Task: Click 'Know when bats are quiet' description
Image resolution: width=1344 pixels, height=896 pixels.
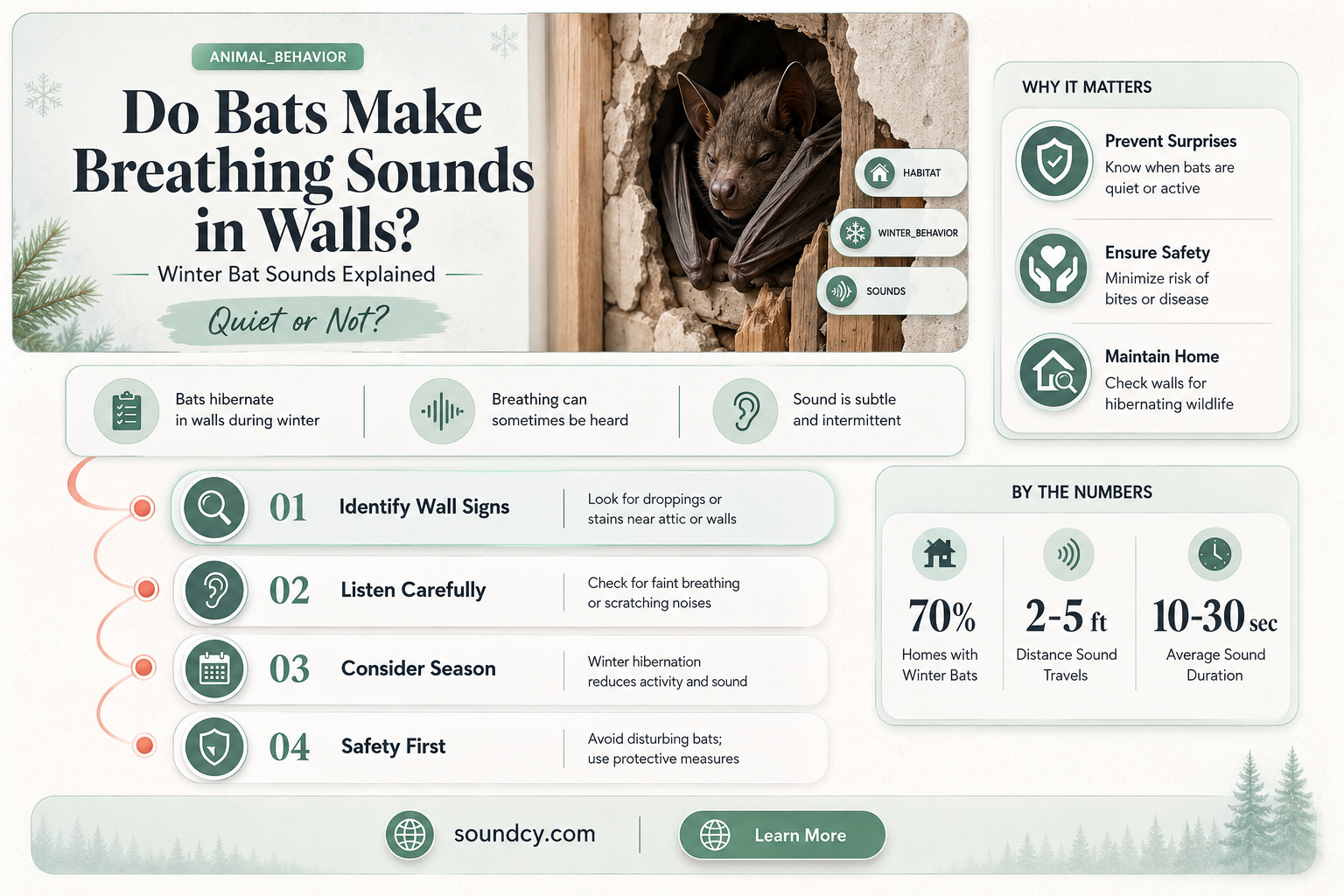Action: [1169, 178]
